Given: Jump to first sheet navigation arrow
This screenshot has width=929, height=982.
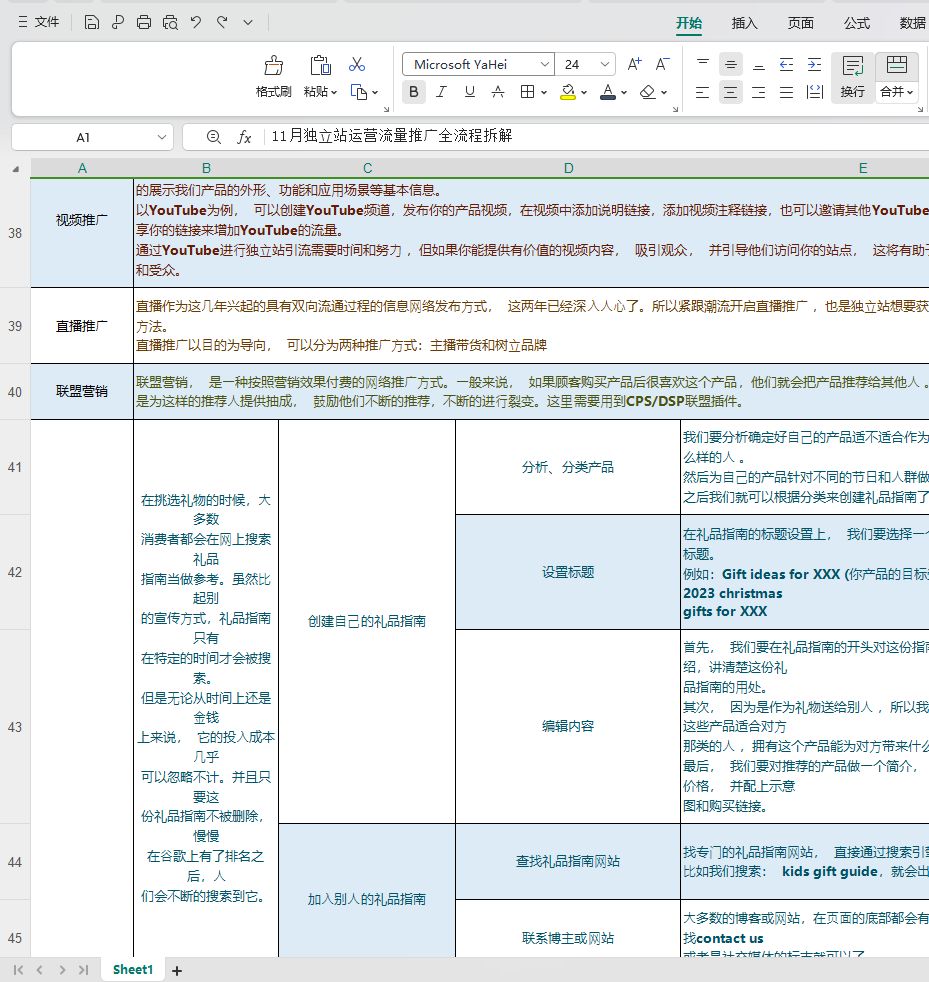Looking at the screenshot, I should pos(18,969).
